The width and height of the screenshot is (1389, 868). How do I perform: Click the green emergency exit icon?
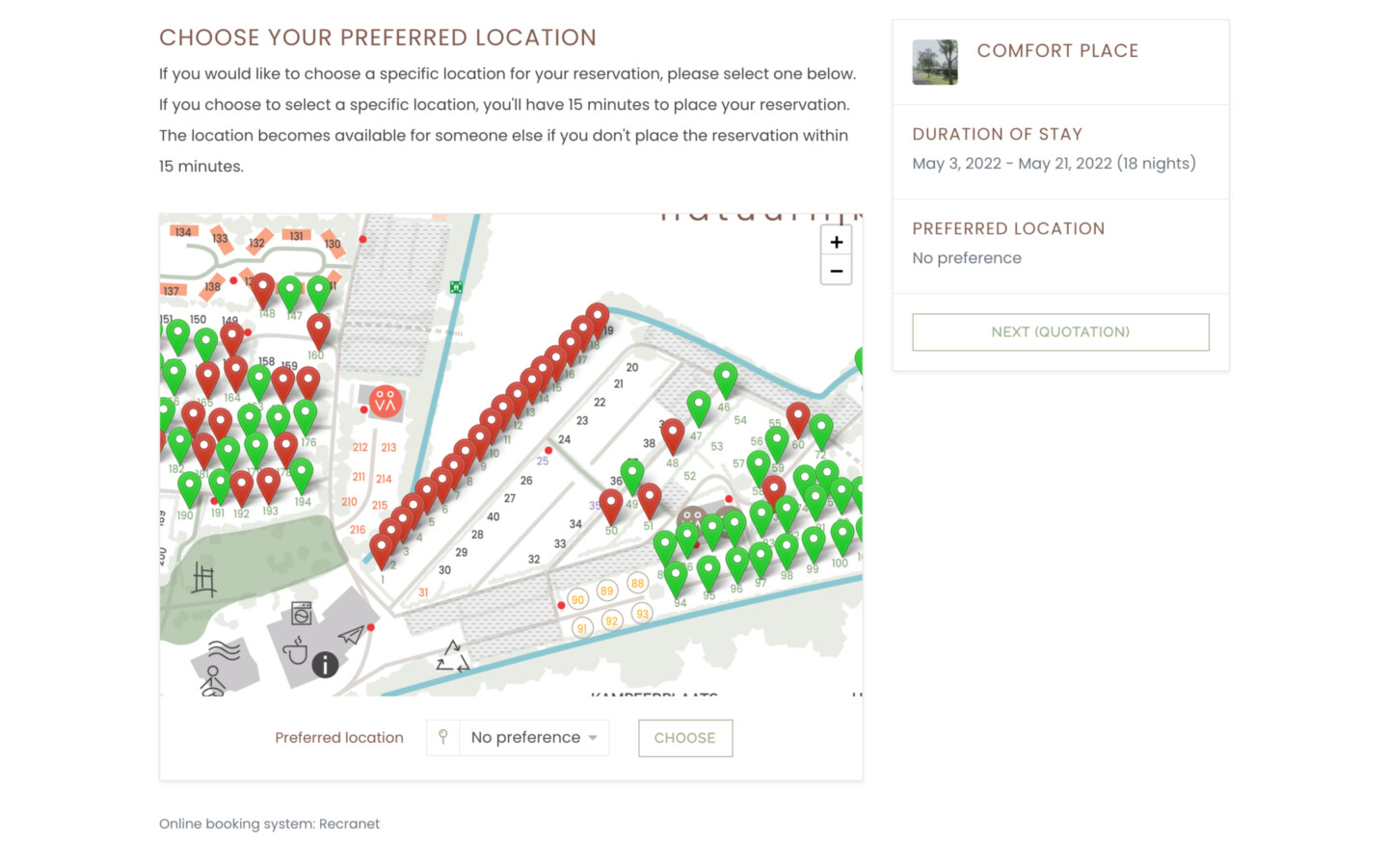(x=456, y=287)
